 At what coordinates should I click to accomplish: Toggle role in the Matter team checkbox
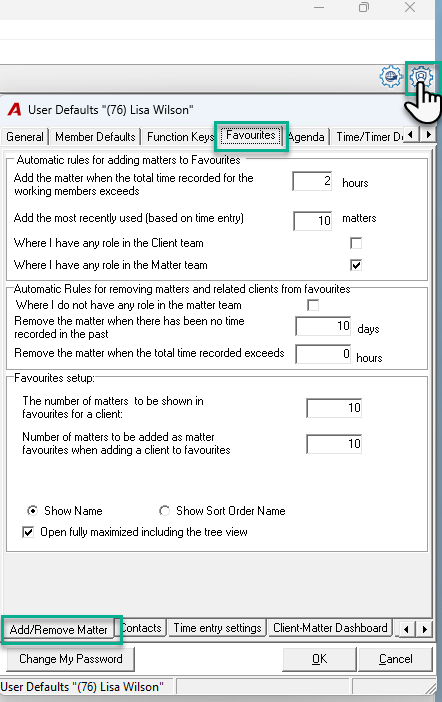(356, 265)
